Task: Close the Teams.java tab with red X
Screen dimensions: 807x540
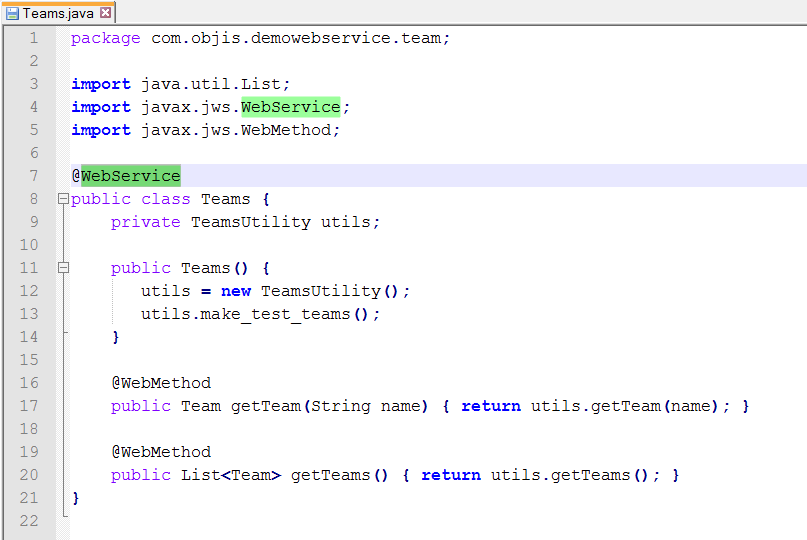Action: [x=106, y=12]
